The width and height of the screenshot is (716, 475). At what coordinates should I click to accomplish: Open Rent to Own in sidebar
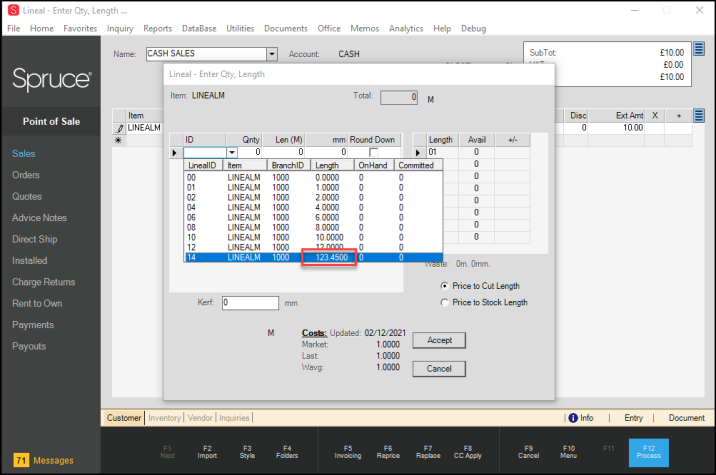point(37,303)
